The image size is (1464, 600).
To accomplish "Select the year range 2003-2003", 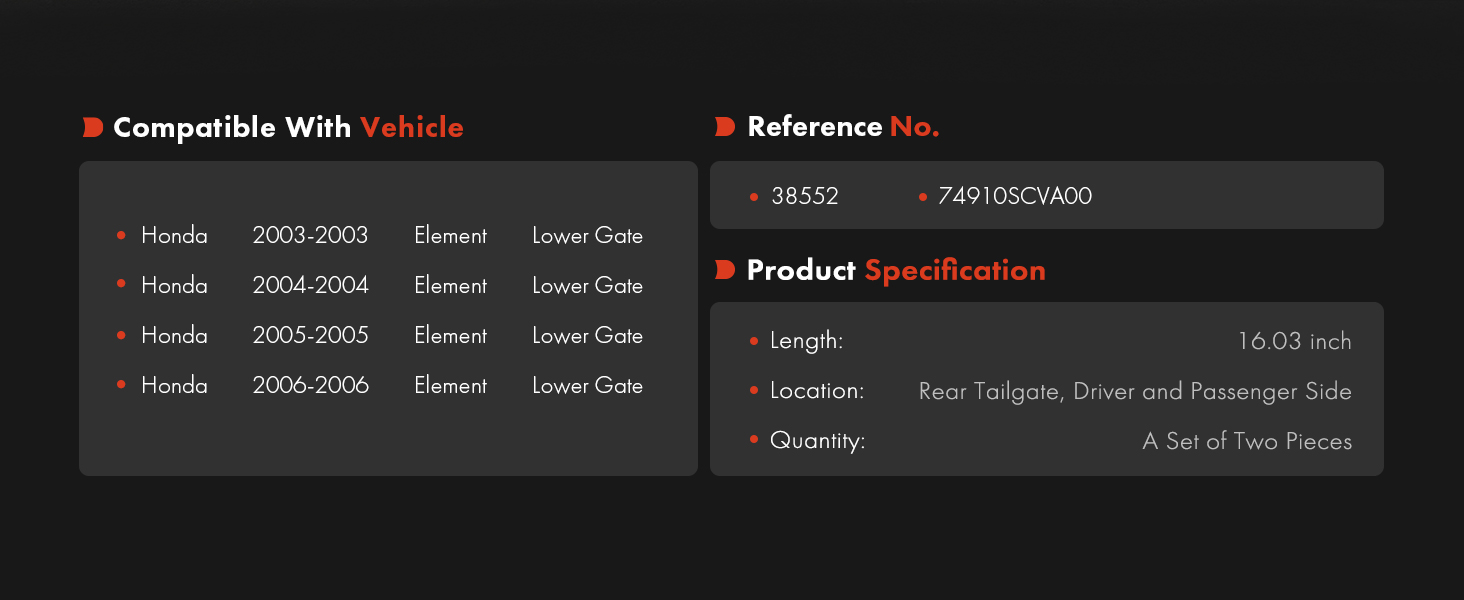I will 310,236.
